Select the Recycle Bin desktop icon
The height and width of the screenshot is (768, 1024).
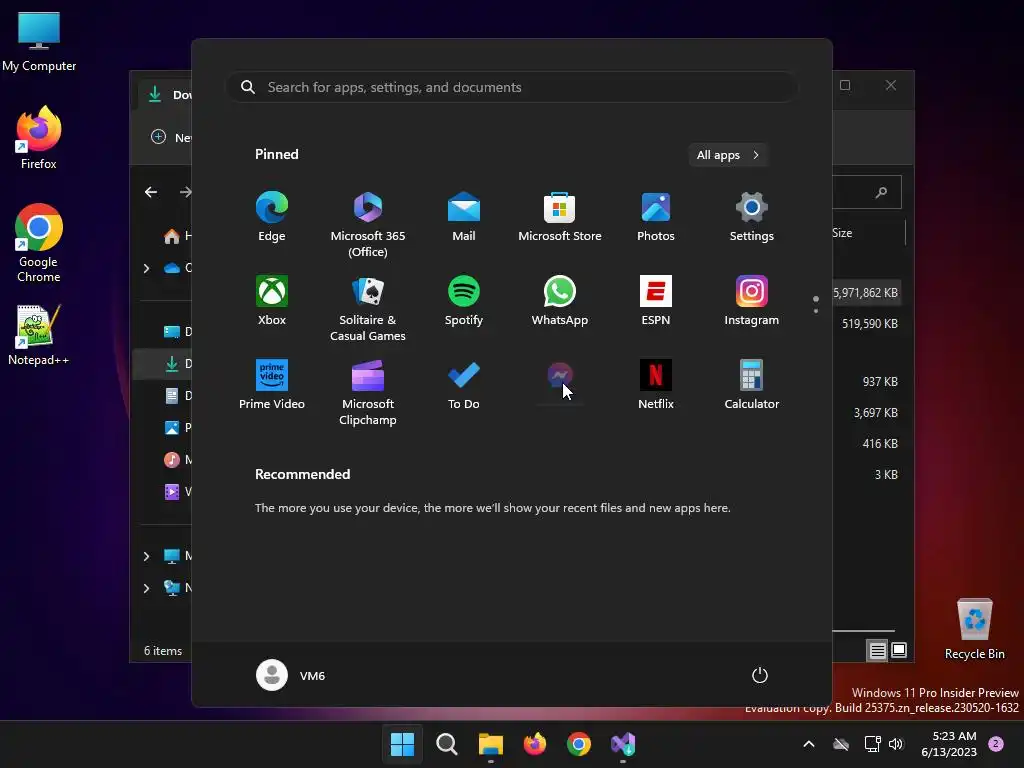coord(974,630)
